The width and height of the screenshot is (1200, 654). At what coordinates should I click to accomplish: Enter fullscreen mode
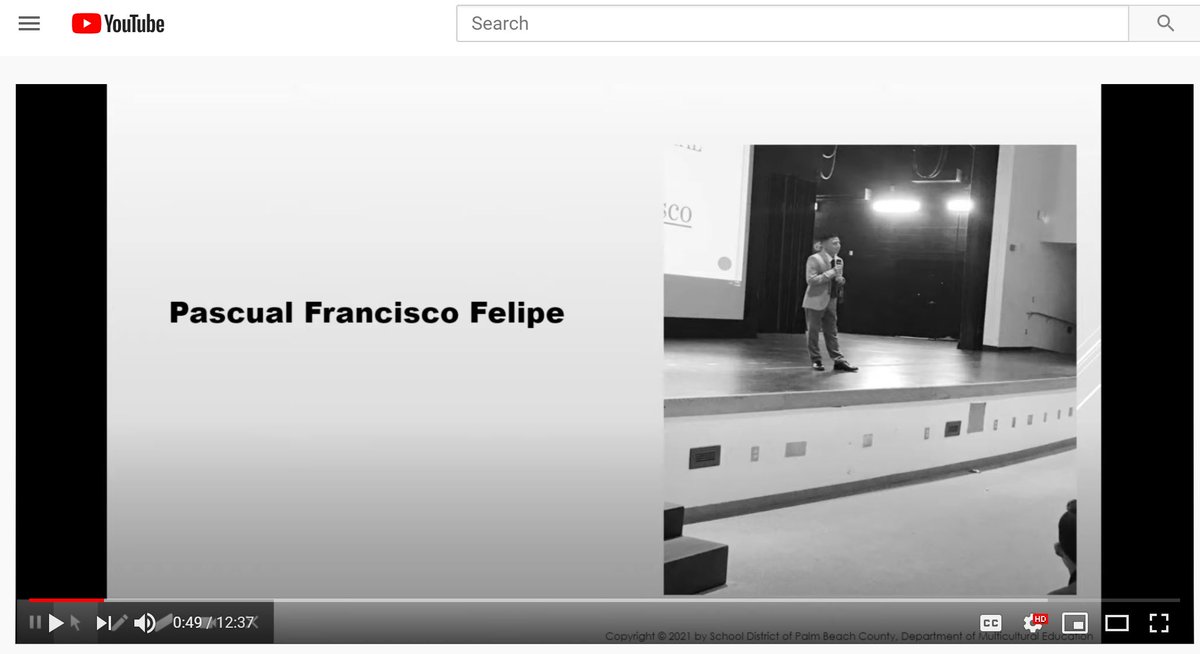1159,623
